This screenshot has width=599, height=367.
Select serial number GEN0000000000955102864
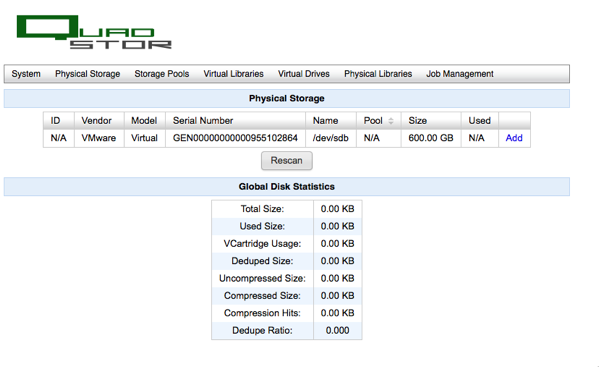coord(235,138)
